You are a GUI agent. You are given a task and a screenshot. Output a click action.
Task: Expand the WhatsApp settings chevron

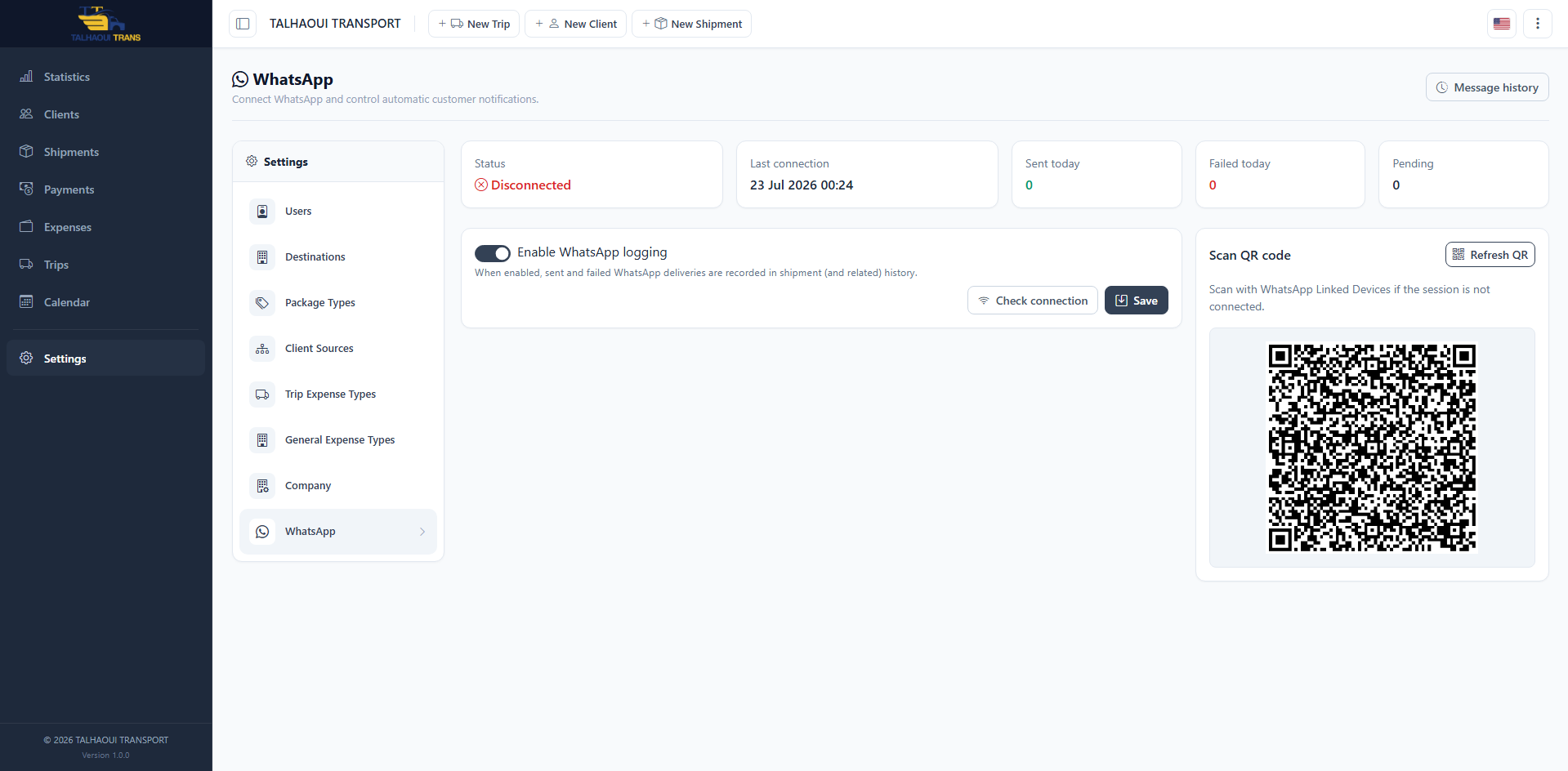[x=422, y=532]
